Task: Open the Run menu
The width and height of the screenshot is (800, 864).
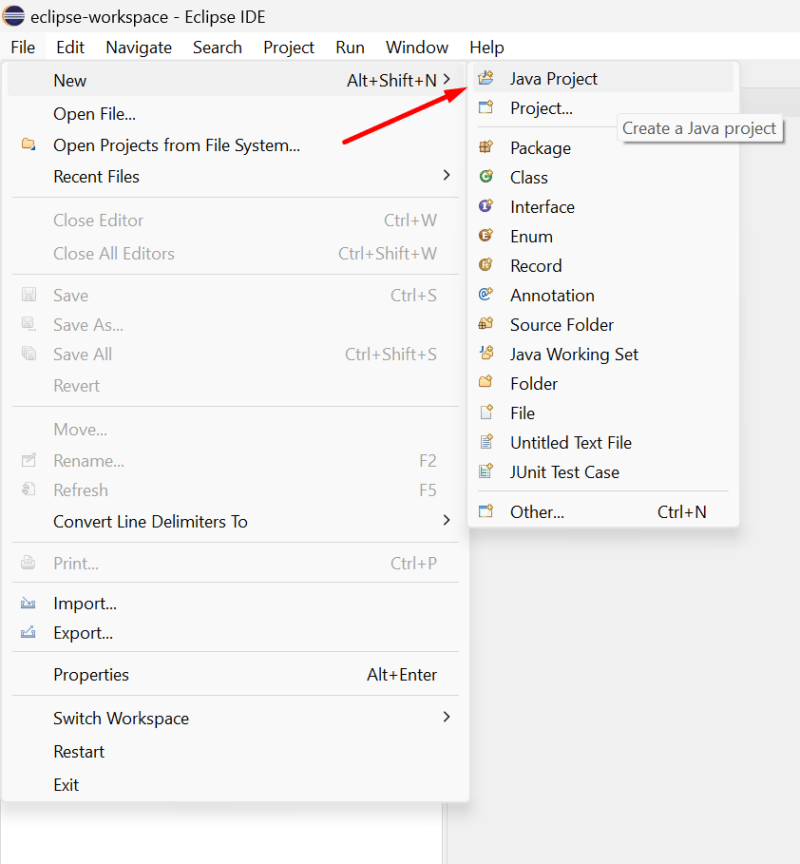Action: (x=350, y=47)
